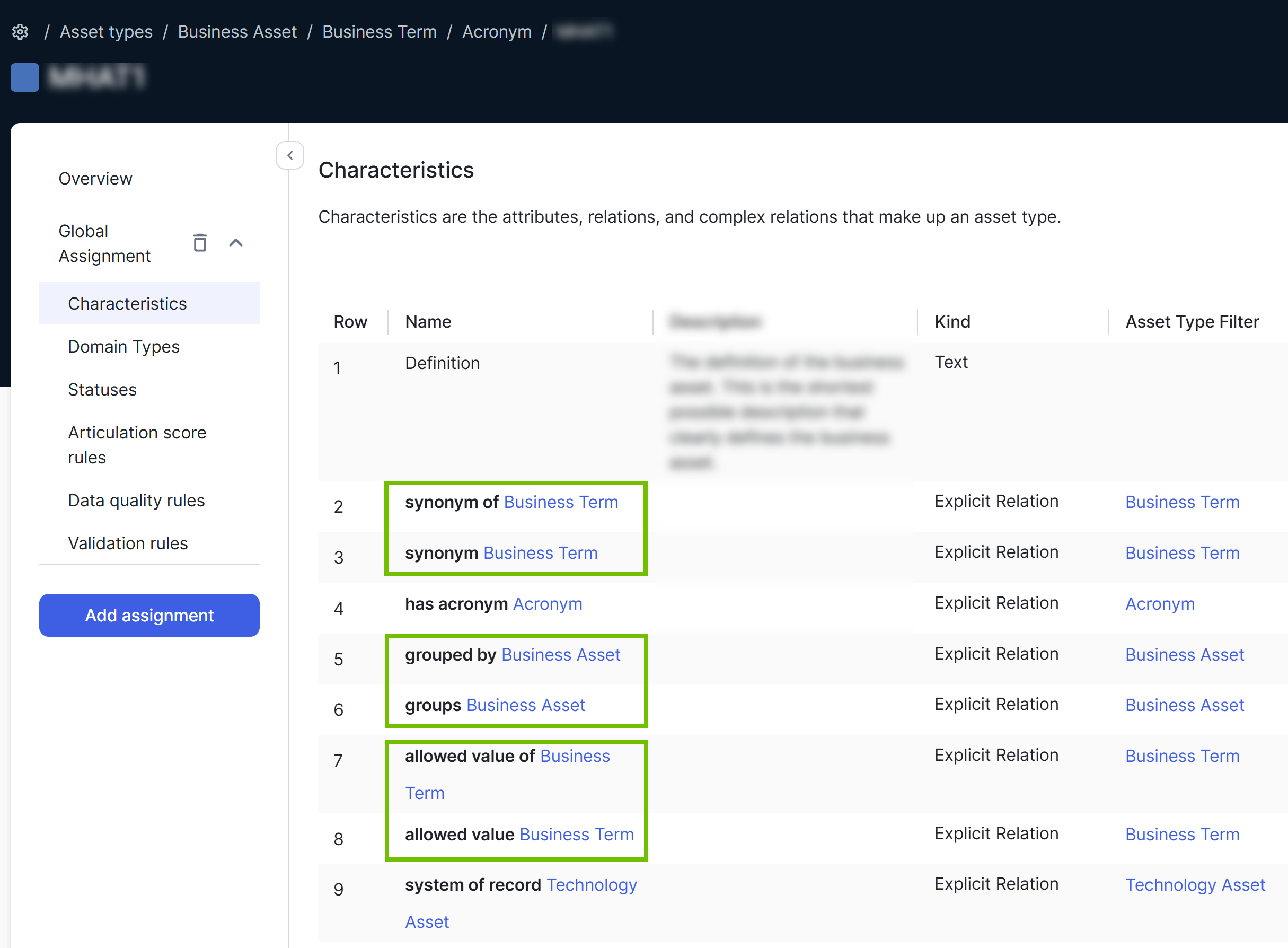Open the Domain Types section

point(123,347)
